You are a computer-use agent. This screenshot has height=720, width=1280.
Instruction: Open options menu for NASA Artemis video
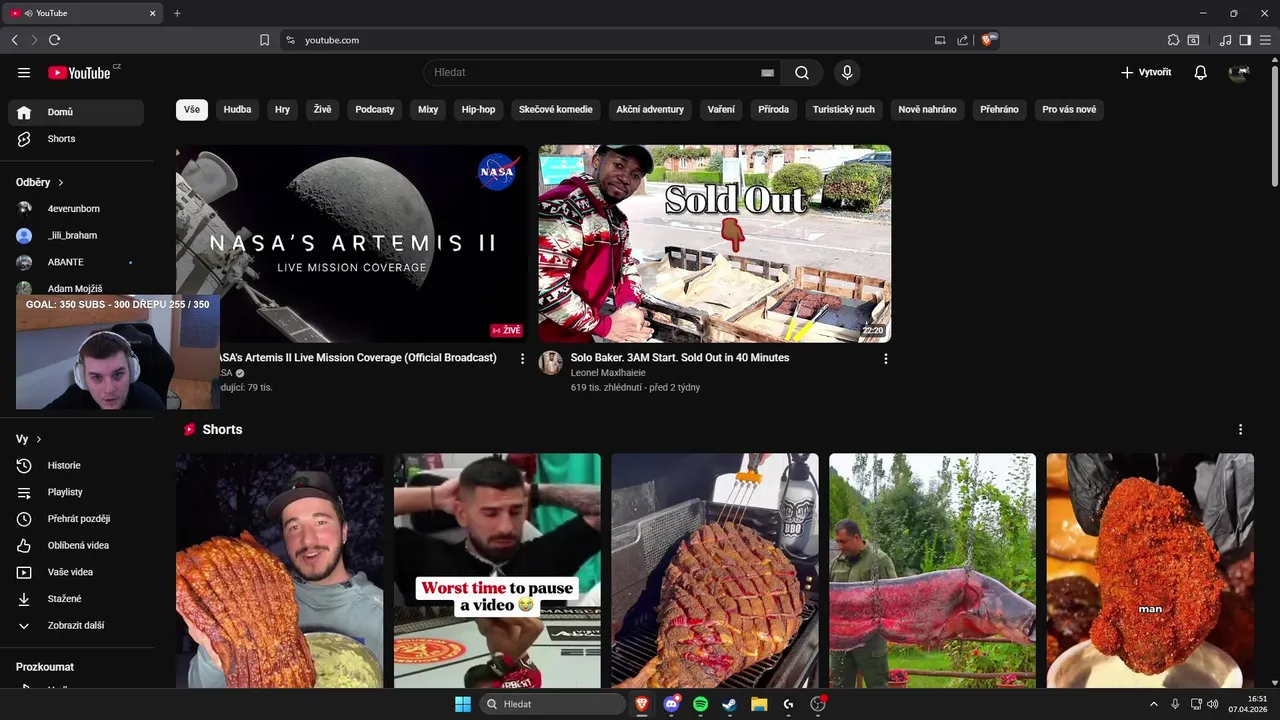522,358
